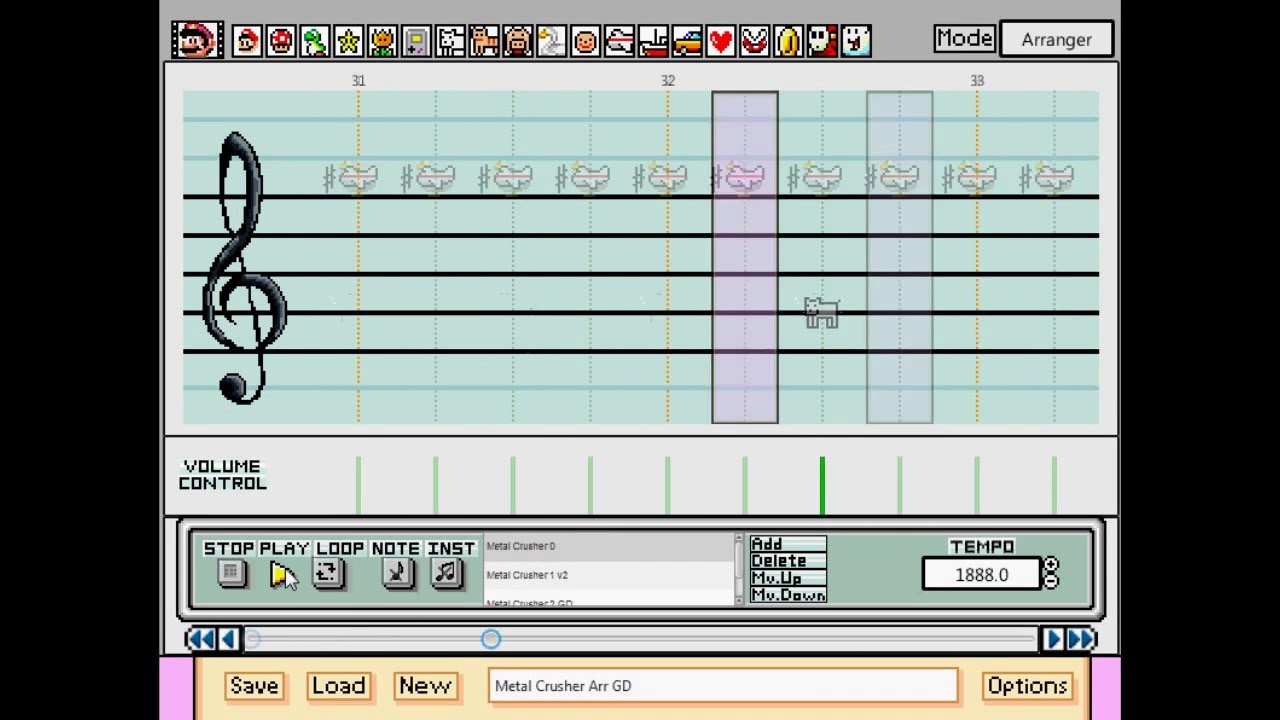Step forward one measure with right arrow

point(1052,639)
